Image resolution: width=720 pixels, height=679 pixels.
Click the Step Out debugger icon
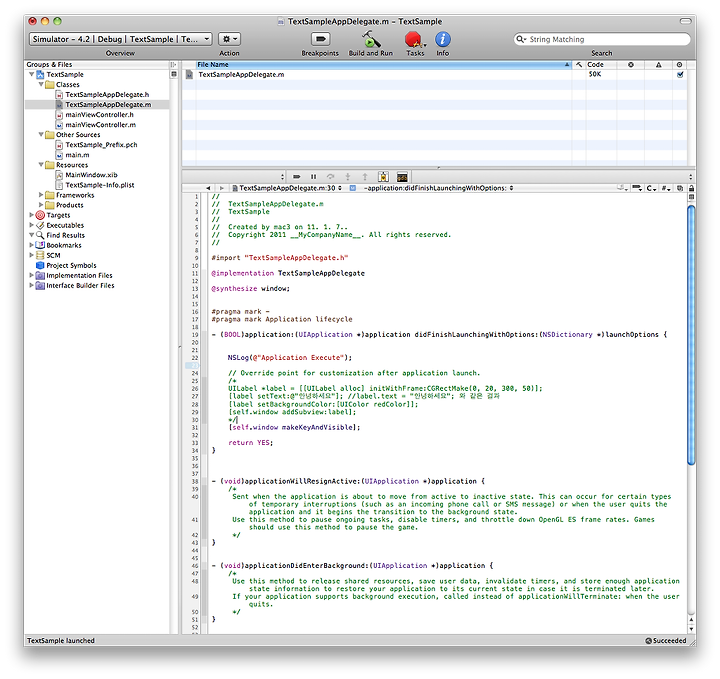(365, 177)
